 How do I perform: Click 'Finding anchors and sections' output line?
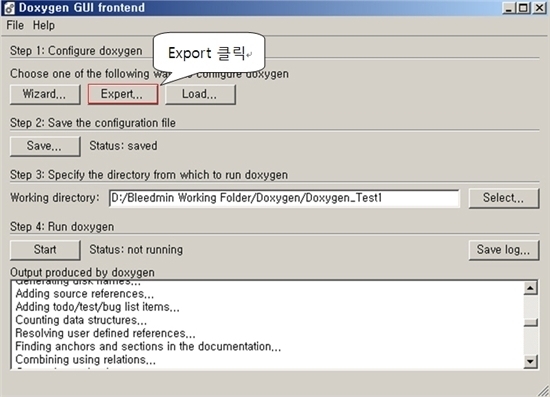coord(148,346)
